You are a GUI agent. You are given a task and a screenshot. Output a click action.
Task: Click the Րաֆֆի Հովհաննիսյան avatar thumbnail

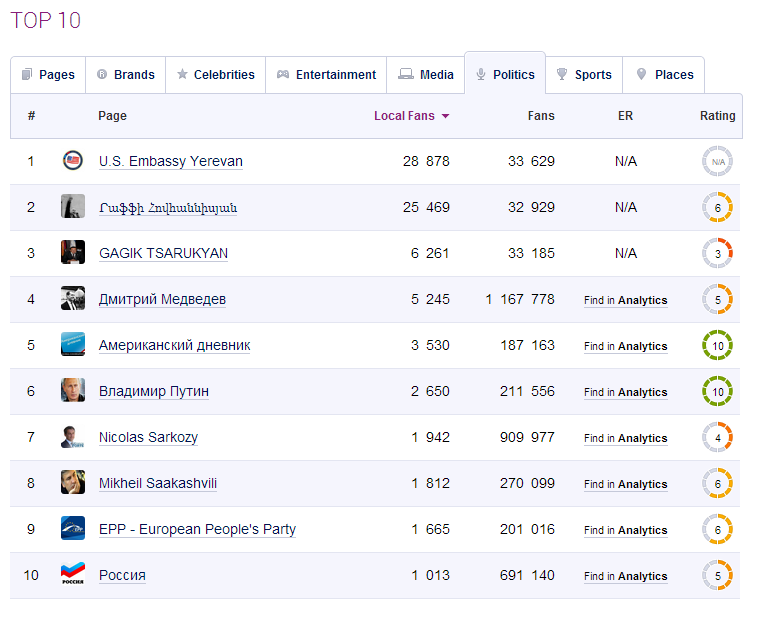(73, 206)
